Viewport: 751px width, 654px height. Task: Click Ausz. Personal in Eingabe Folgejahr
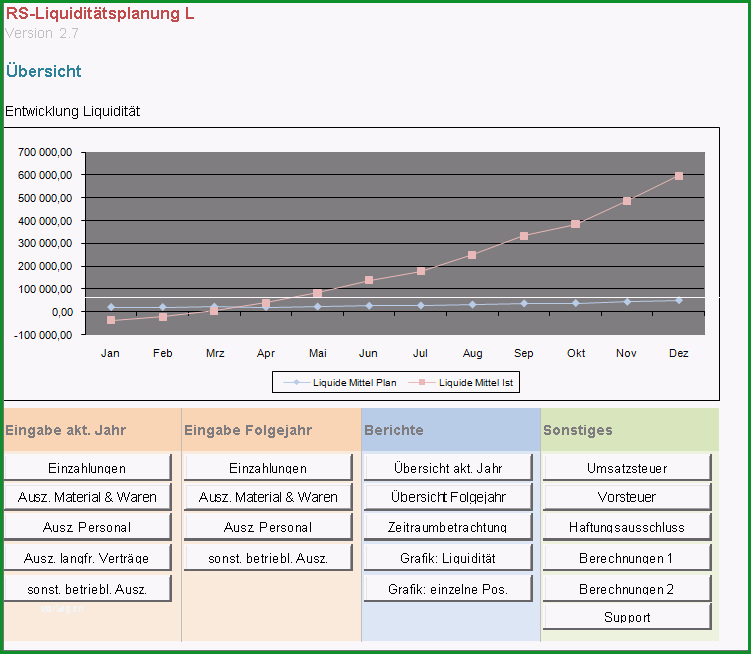click(x=268, y=527)
